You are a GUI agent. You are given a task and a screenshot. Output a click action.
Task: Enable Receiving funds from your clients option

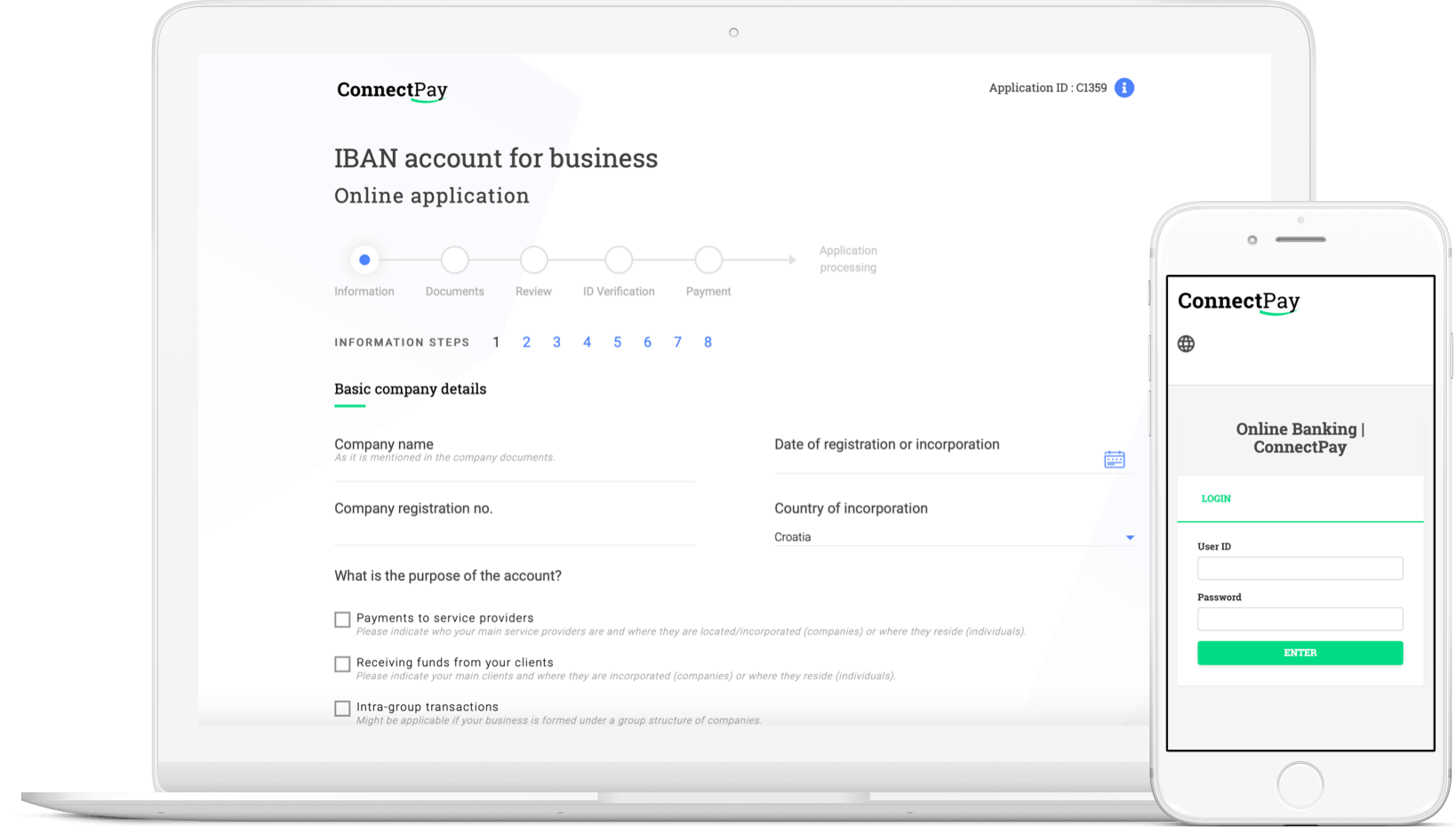(x=342, y=663)
